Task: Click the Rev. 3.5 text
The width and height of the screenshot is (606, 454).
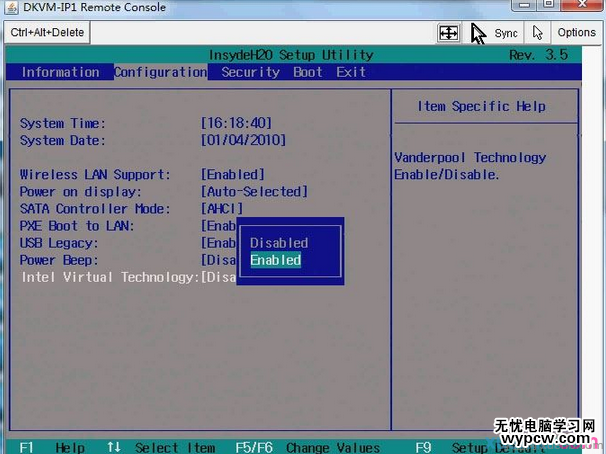Action: tap(538, 55)
